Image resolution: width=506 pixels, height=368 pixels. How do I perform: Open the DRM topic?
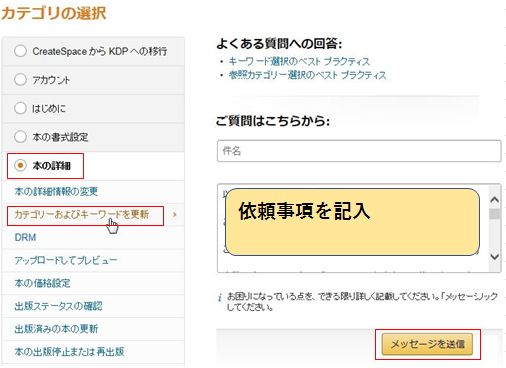tap(25, 237)
